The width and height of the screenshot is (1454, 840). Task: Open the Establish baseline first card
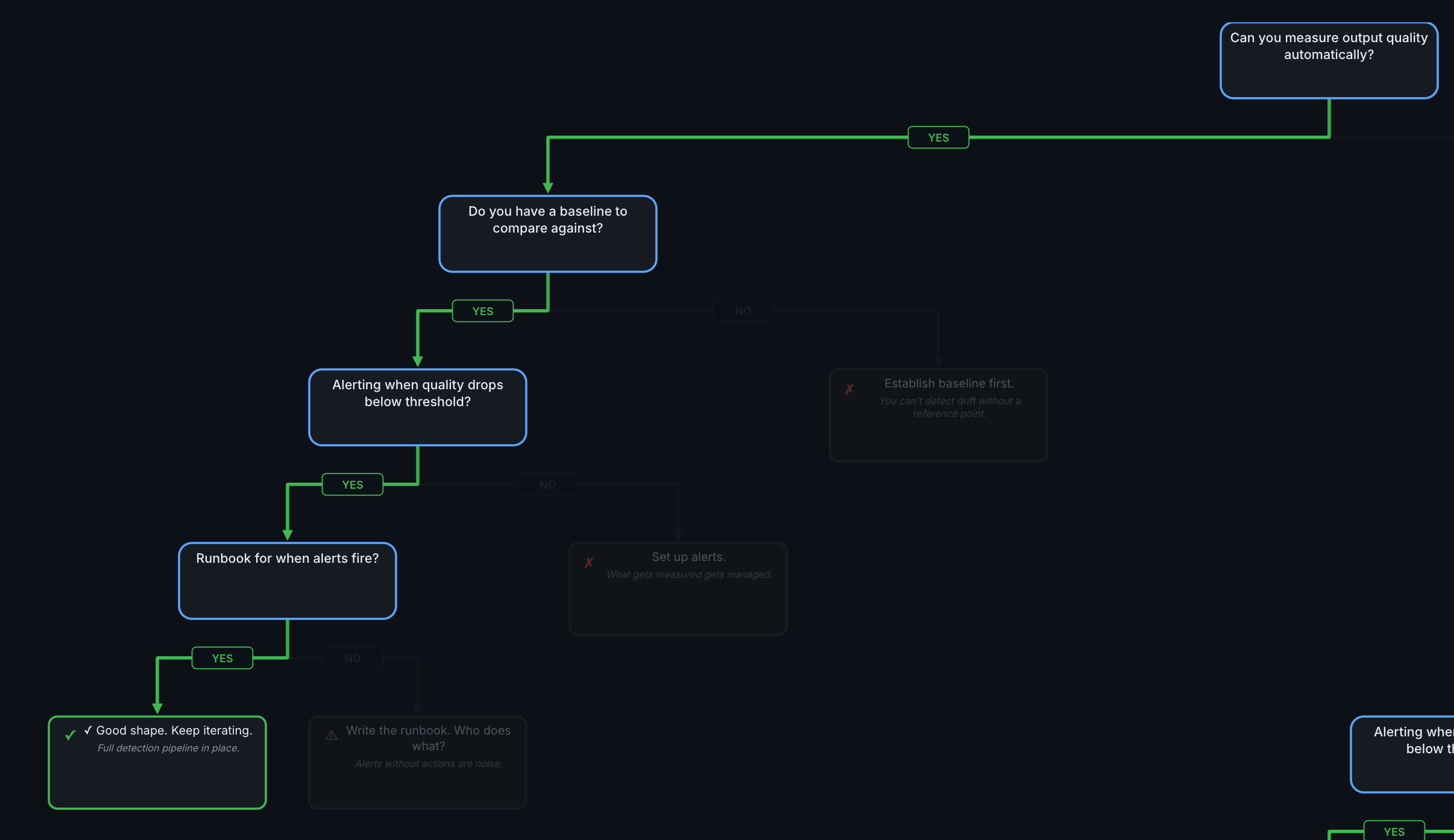938,415
